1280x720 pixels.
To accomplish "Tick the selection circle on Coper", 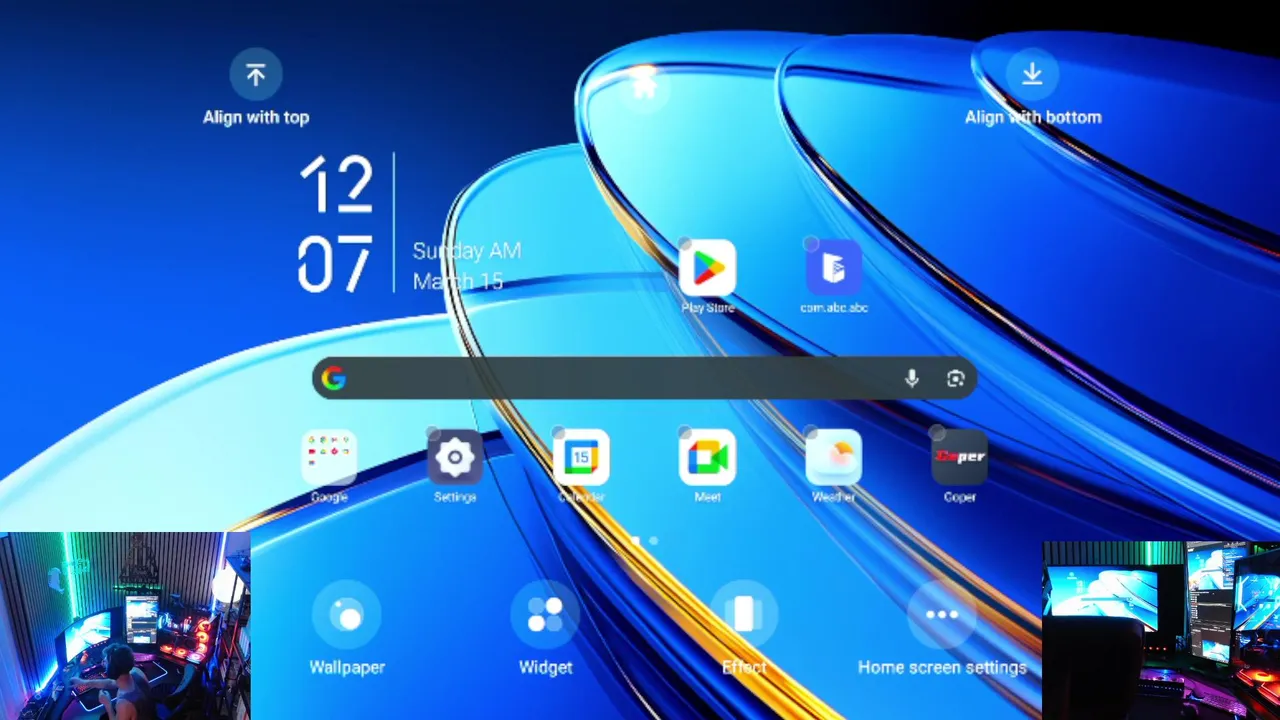I will [937, 433].
